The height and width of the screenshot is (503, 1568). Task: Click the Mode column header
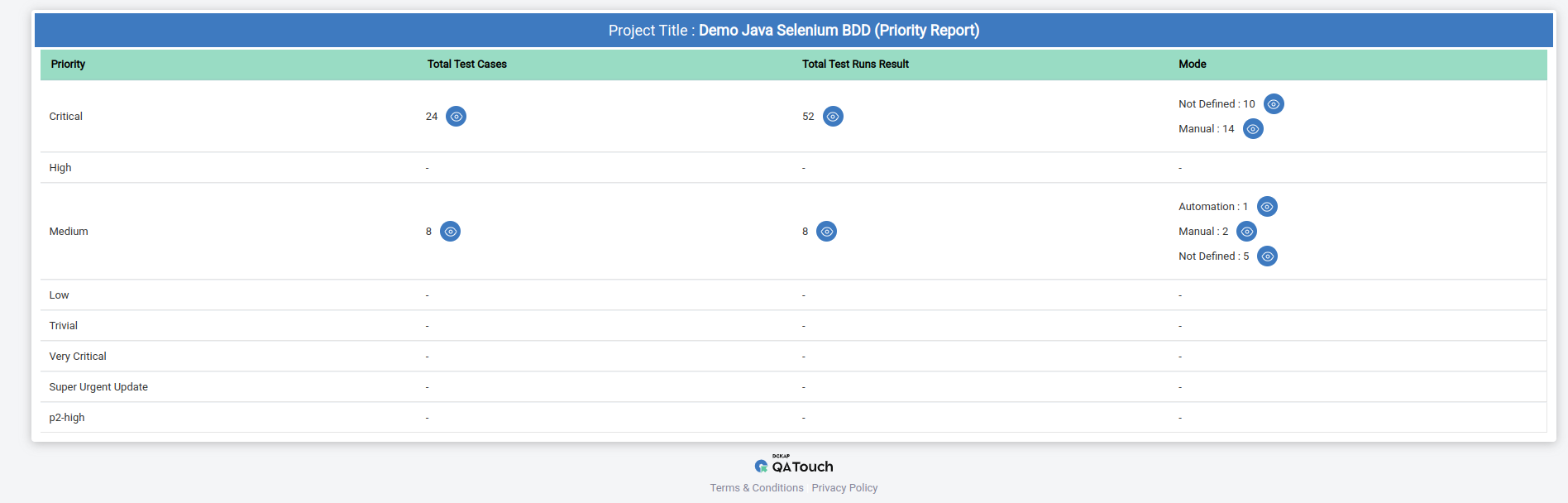tap(1192, 65)
